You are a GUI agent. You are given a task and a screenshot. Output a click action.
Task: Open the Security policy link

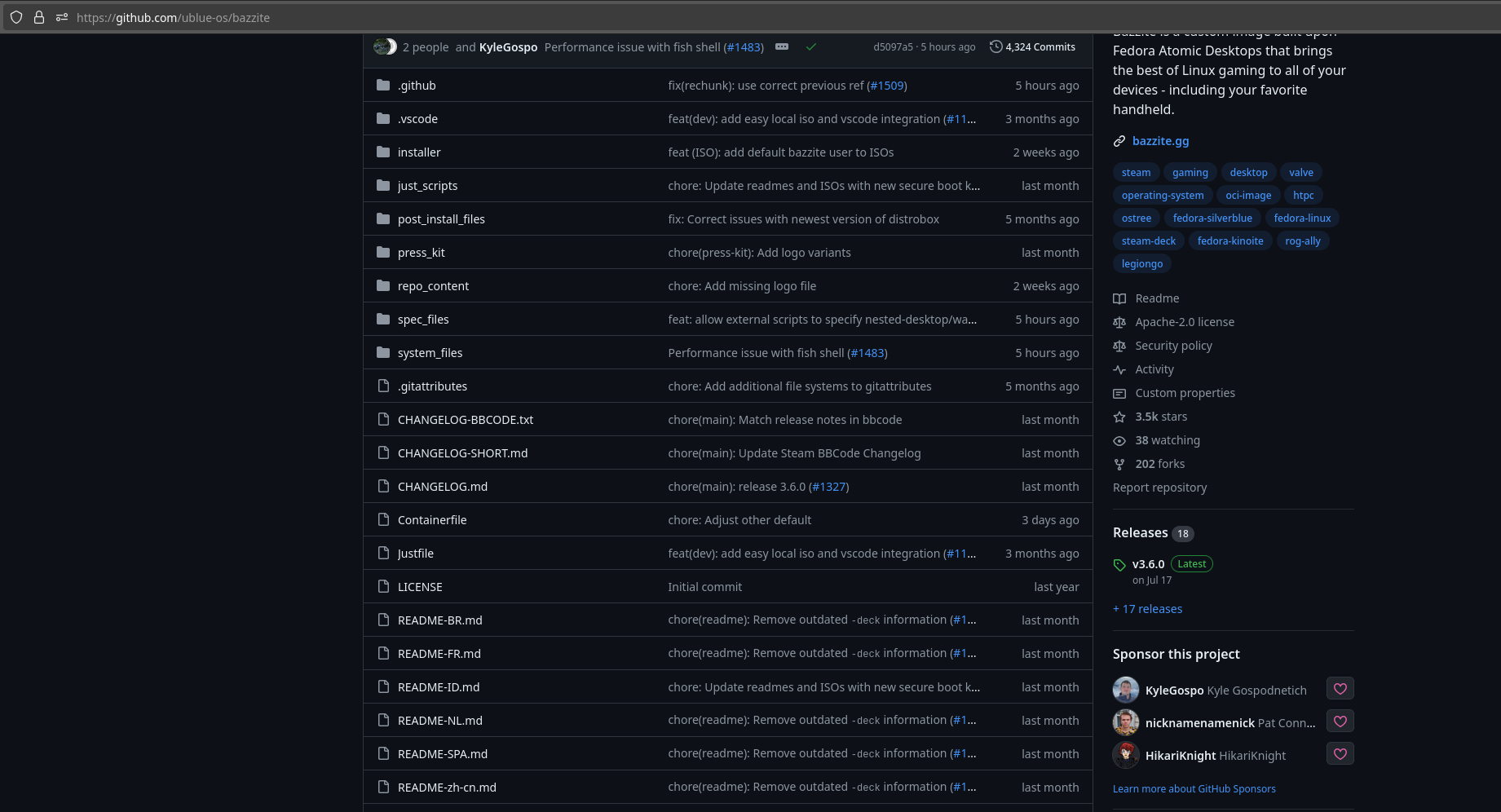pos(1173,346)
